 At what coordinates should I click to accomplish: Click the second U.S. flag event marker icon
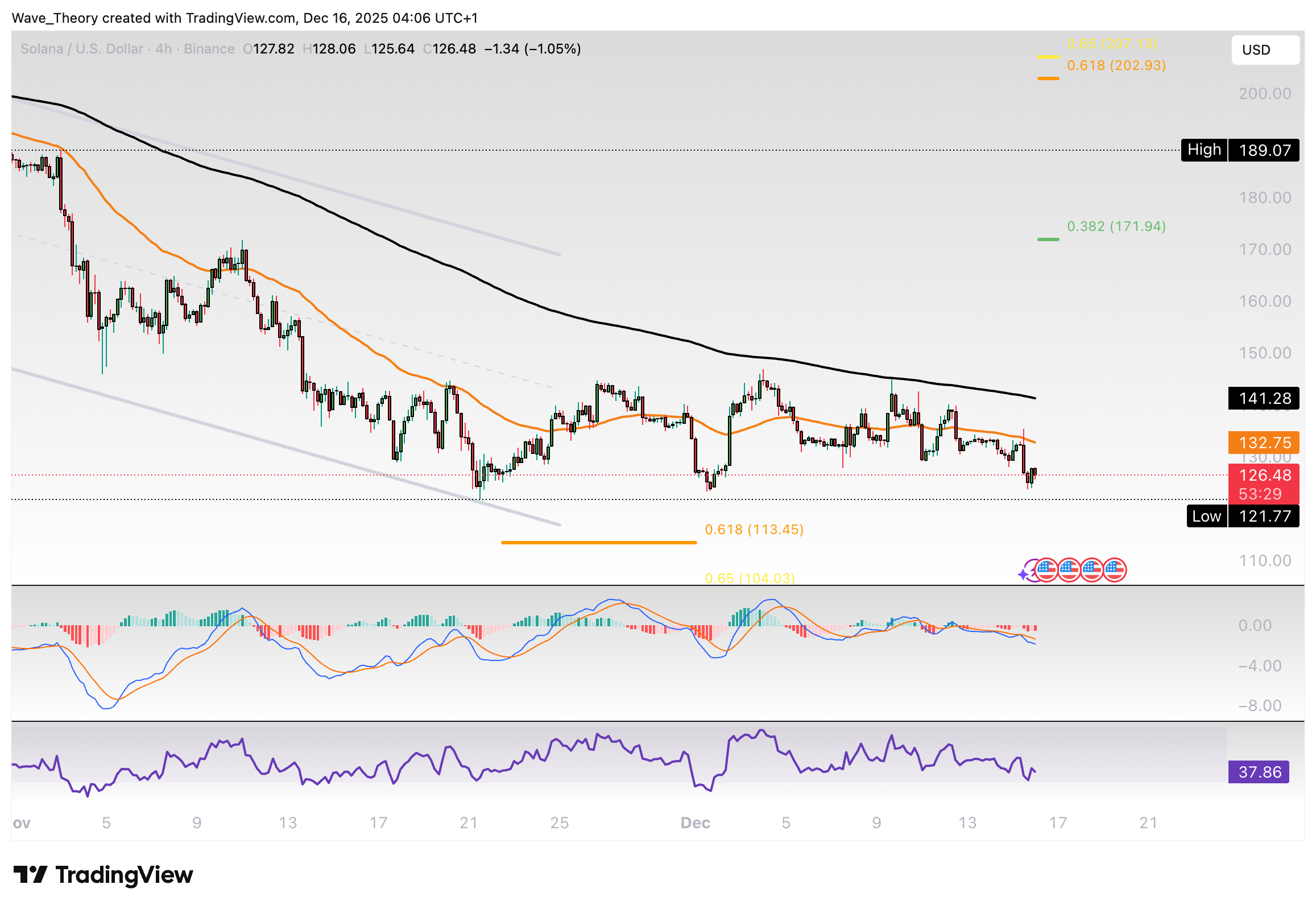point(1069,570)
